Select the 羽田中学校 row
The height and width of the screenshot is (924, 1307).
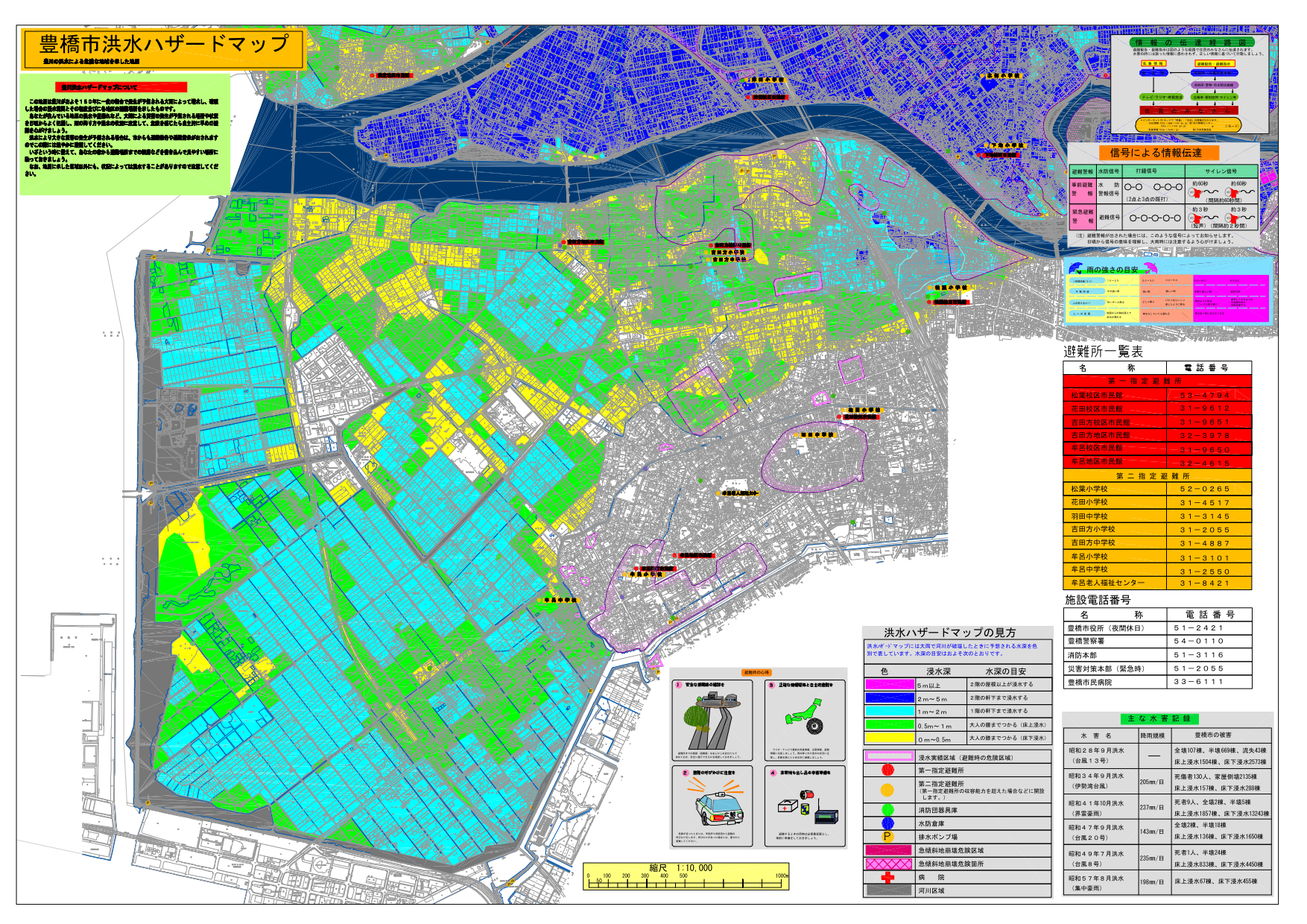[1157, 516]
